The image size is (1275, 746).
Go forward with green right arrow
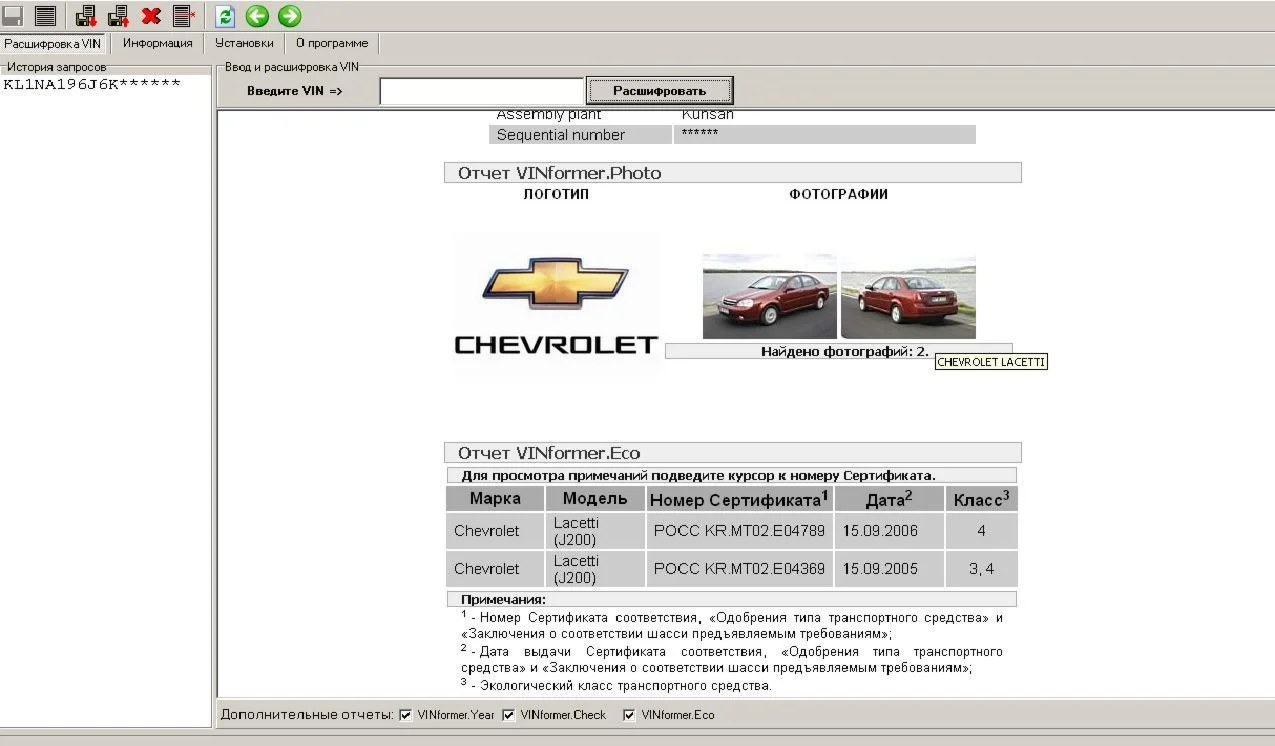point(289,16)
